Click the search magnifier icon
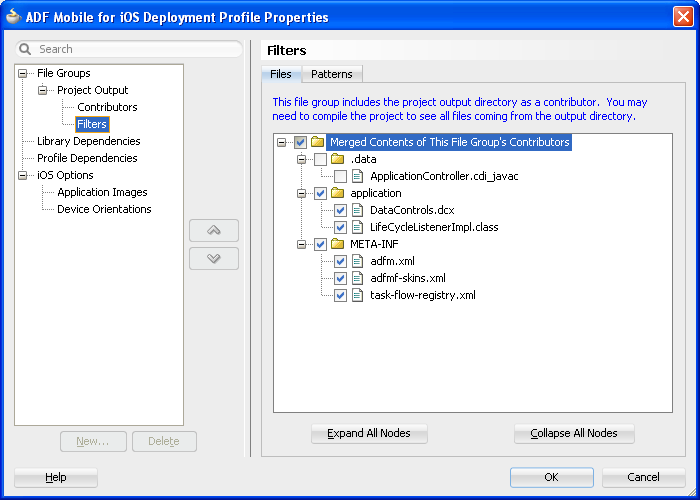The width and height of the screenshot is (700, 500). point(25,49)
